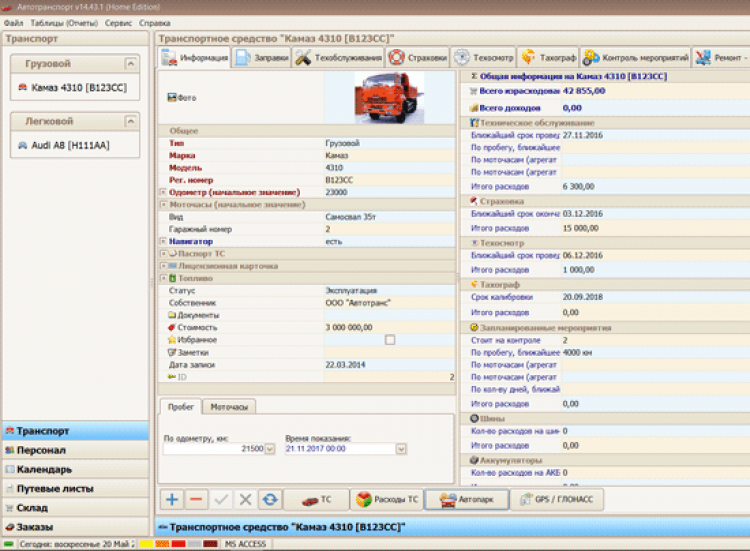Screen dimensions: 750x551
Task: Open the Заказы navigation section
Action: pyautogui.click(x=76, y=527)
